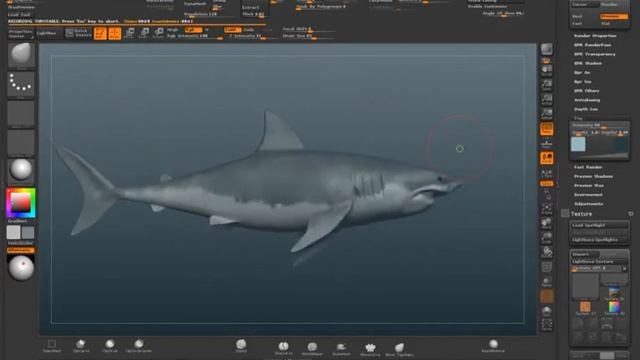Select the SelectRect brush at bottom
This screenshot has width=640, height=360.
(52, 346)
